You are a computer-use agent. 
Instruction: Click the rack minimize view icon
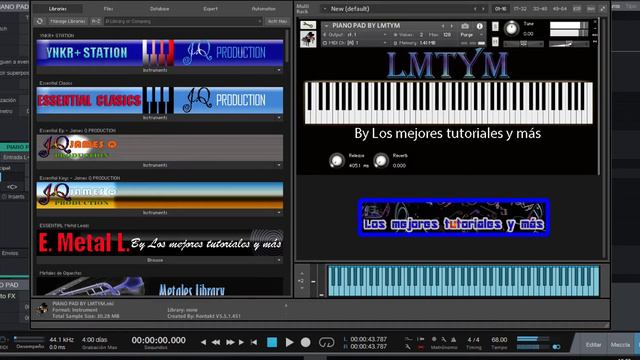point(603,9)
